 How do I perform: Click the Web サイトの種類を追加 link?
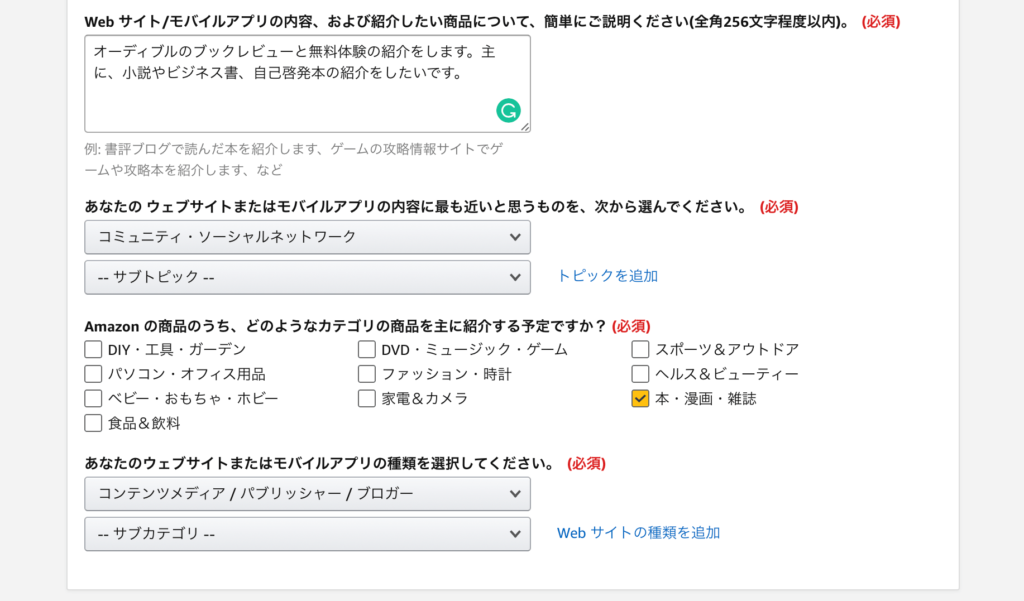point(638,533)
